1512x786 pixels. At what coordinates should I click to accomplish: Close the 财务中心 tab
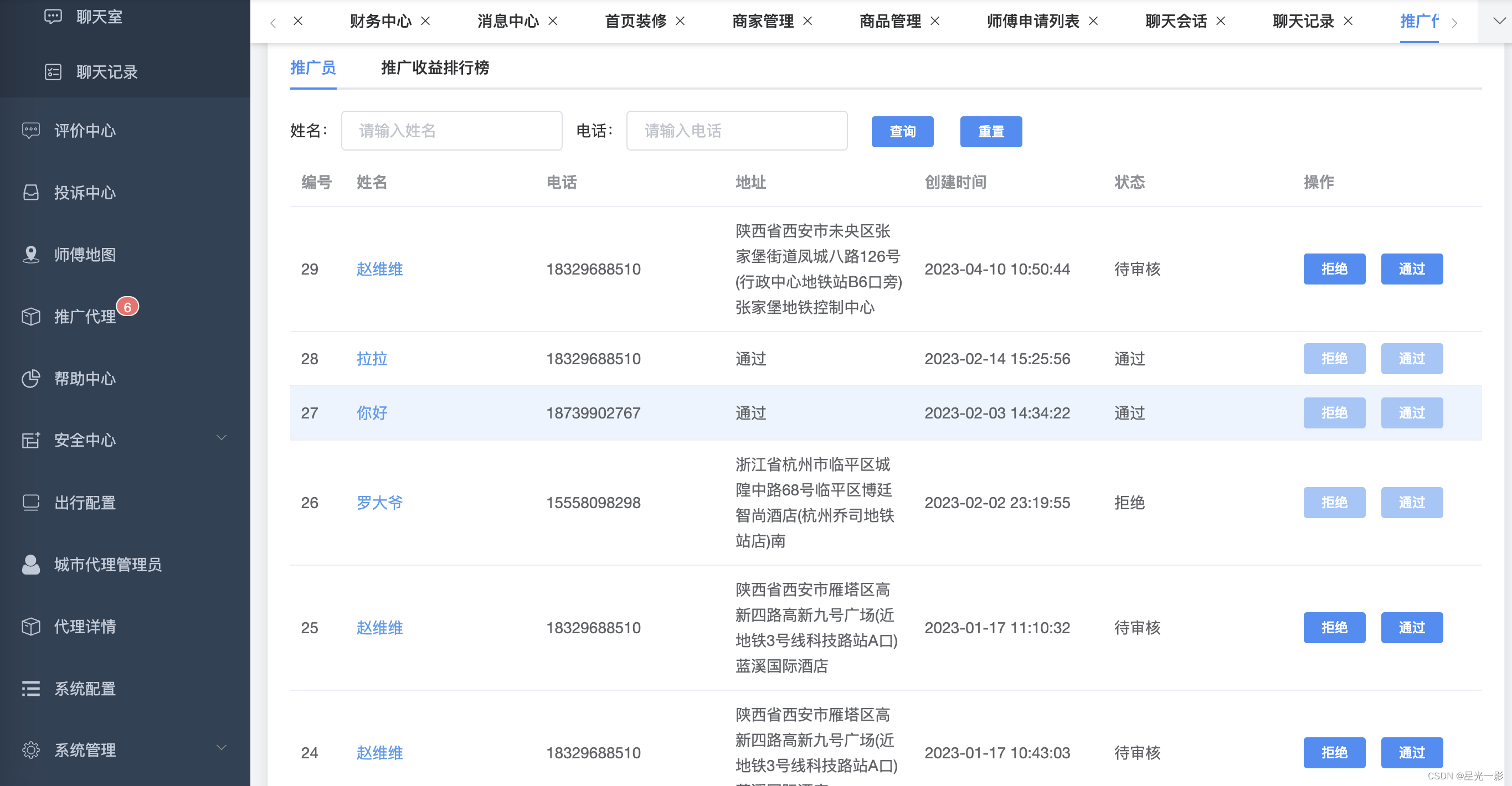pos(425,21)
